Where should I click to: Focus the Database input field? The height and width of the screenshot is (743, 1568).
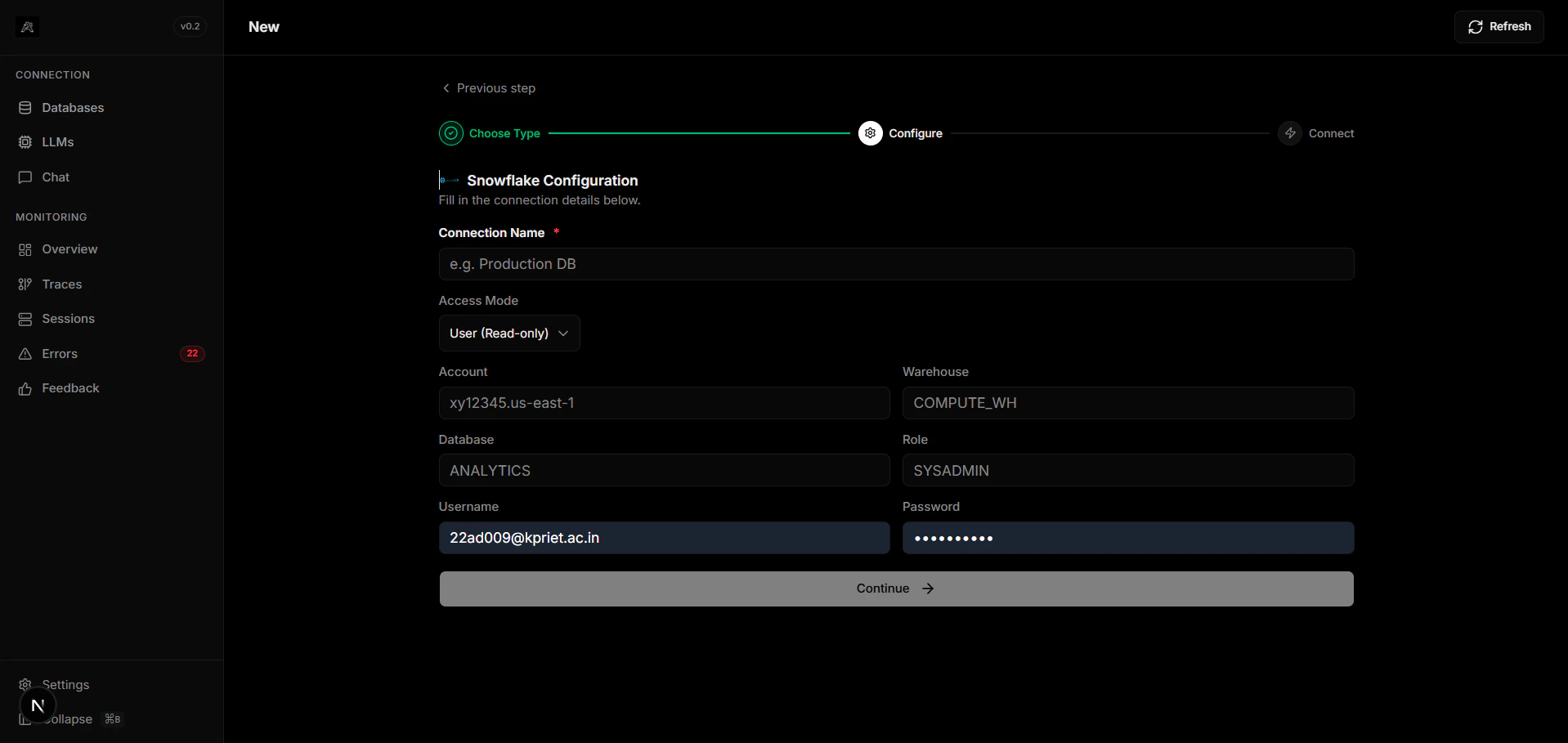pyautogui.click(x=664, y=471)
